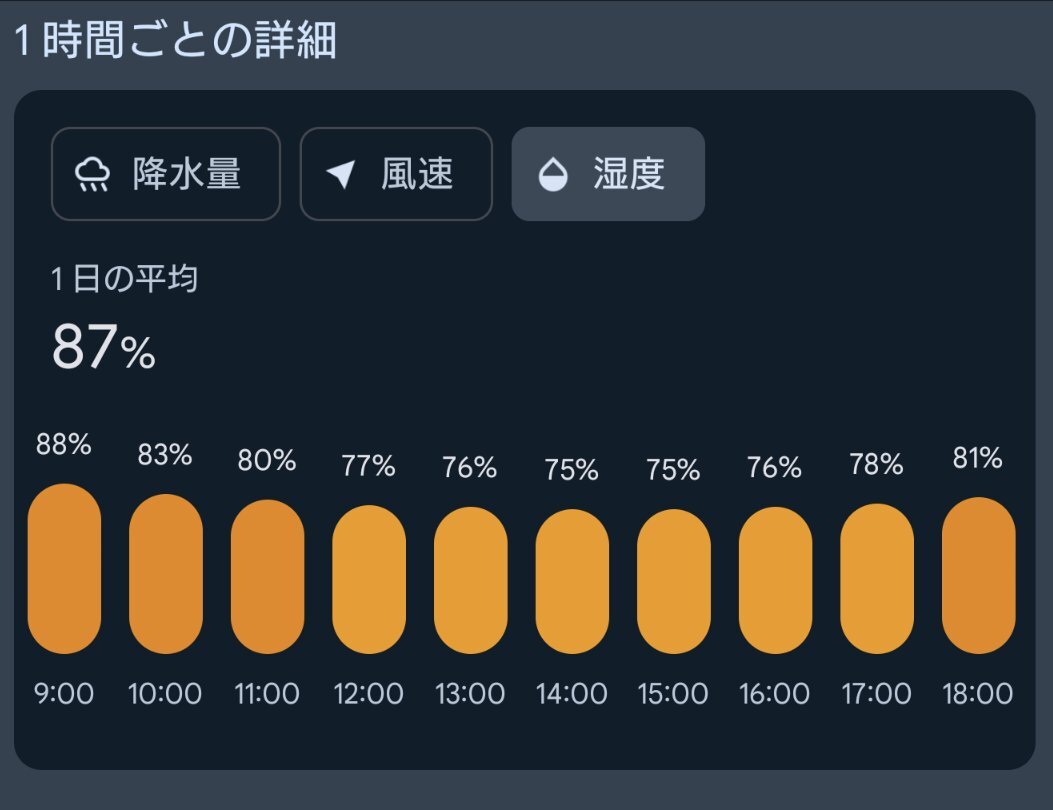Click the rain cloud icon for 降水量

tap(92, 175)
